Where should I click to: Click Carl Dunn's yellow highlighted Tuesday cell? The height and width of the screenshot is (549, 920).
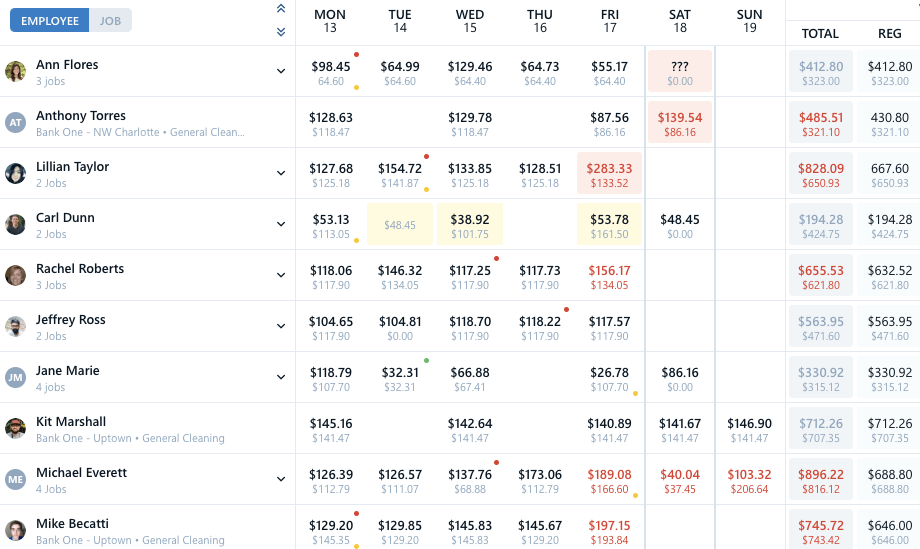(400, 225)
